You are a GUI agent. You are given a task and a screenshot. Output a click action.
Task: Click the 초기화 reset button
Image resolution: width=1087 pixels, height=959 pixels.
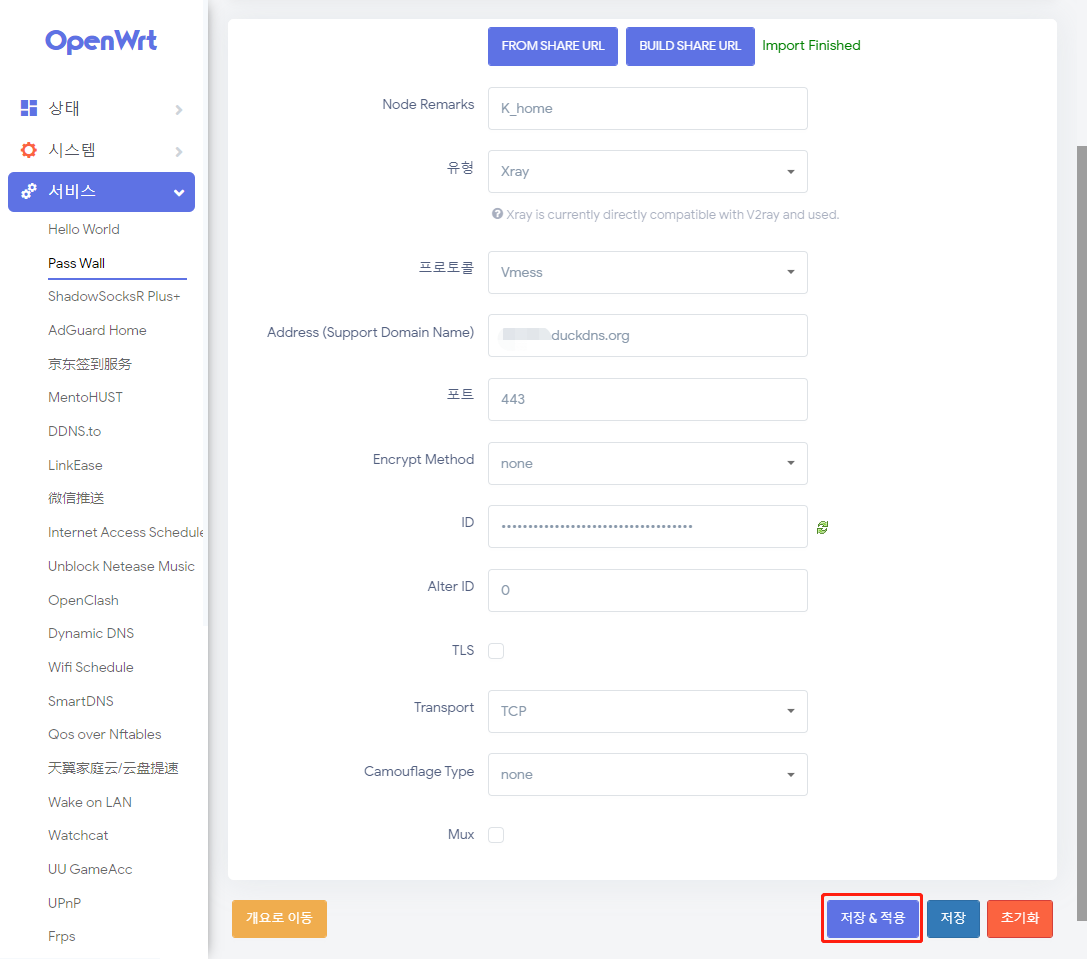pyautogui.click(x=1020, y=918)
